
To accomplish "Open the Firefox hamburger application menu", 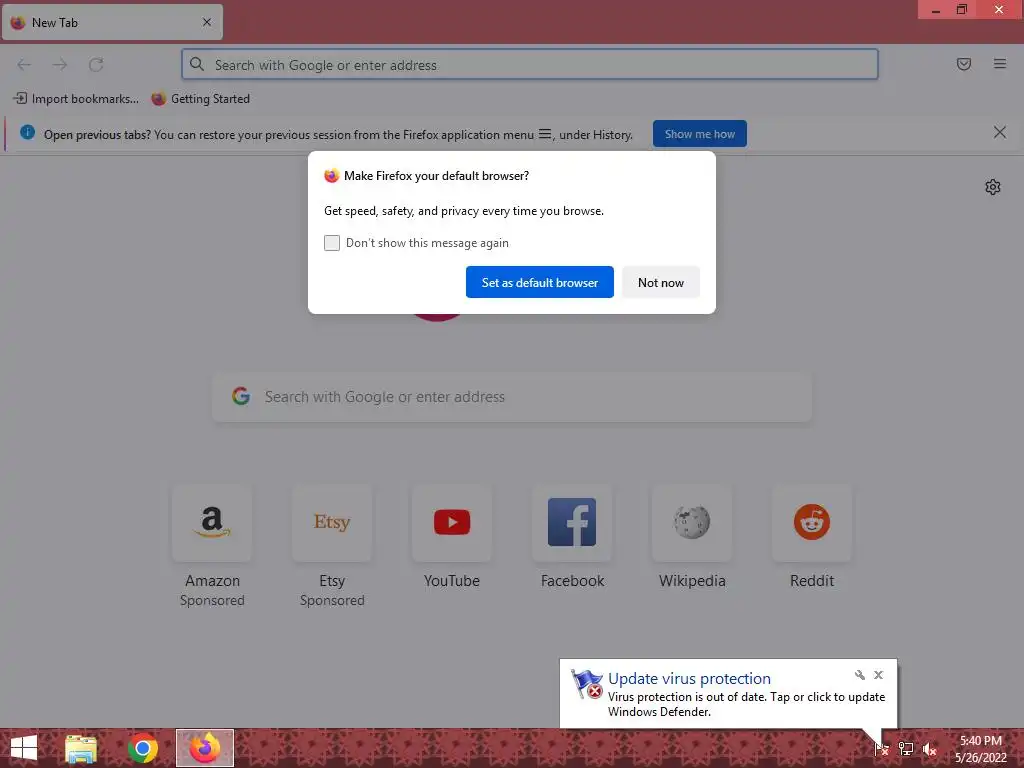I will tap(1000, 64).
